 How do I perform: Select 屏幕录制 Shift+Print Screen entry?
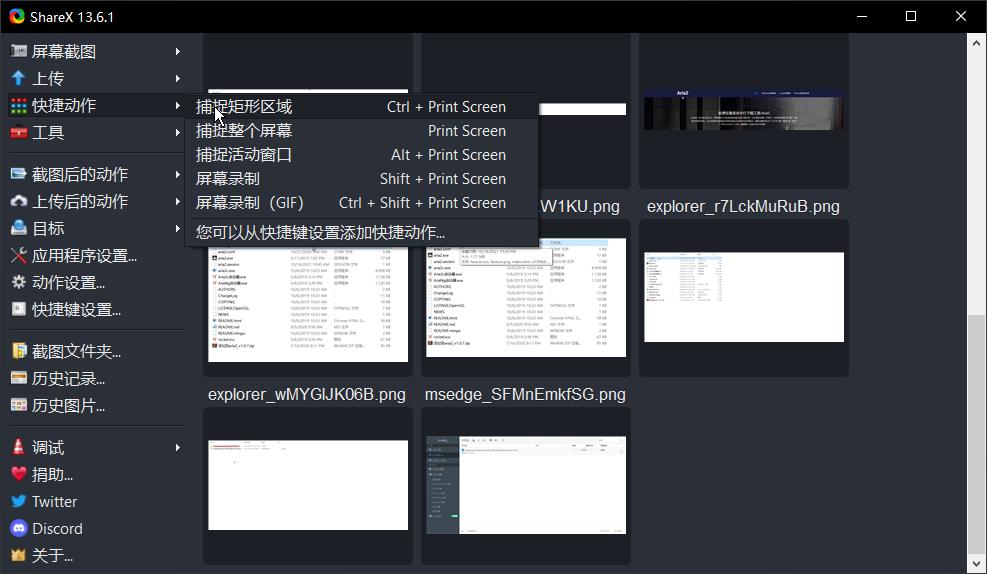point(361,179)
